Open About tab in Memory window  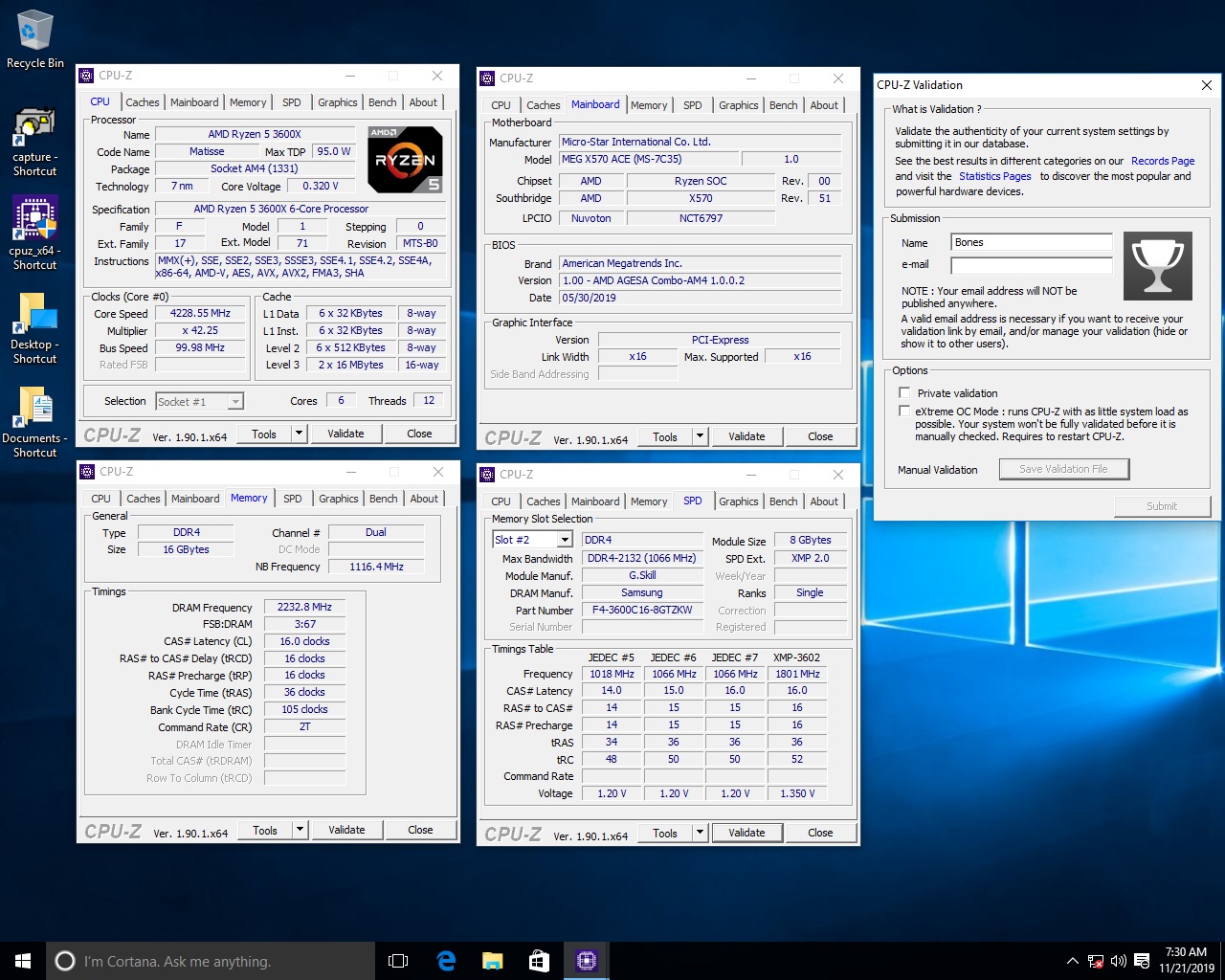pos(424,499)
